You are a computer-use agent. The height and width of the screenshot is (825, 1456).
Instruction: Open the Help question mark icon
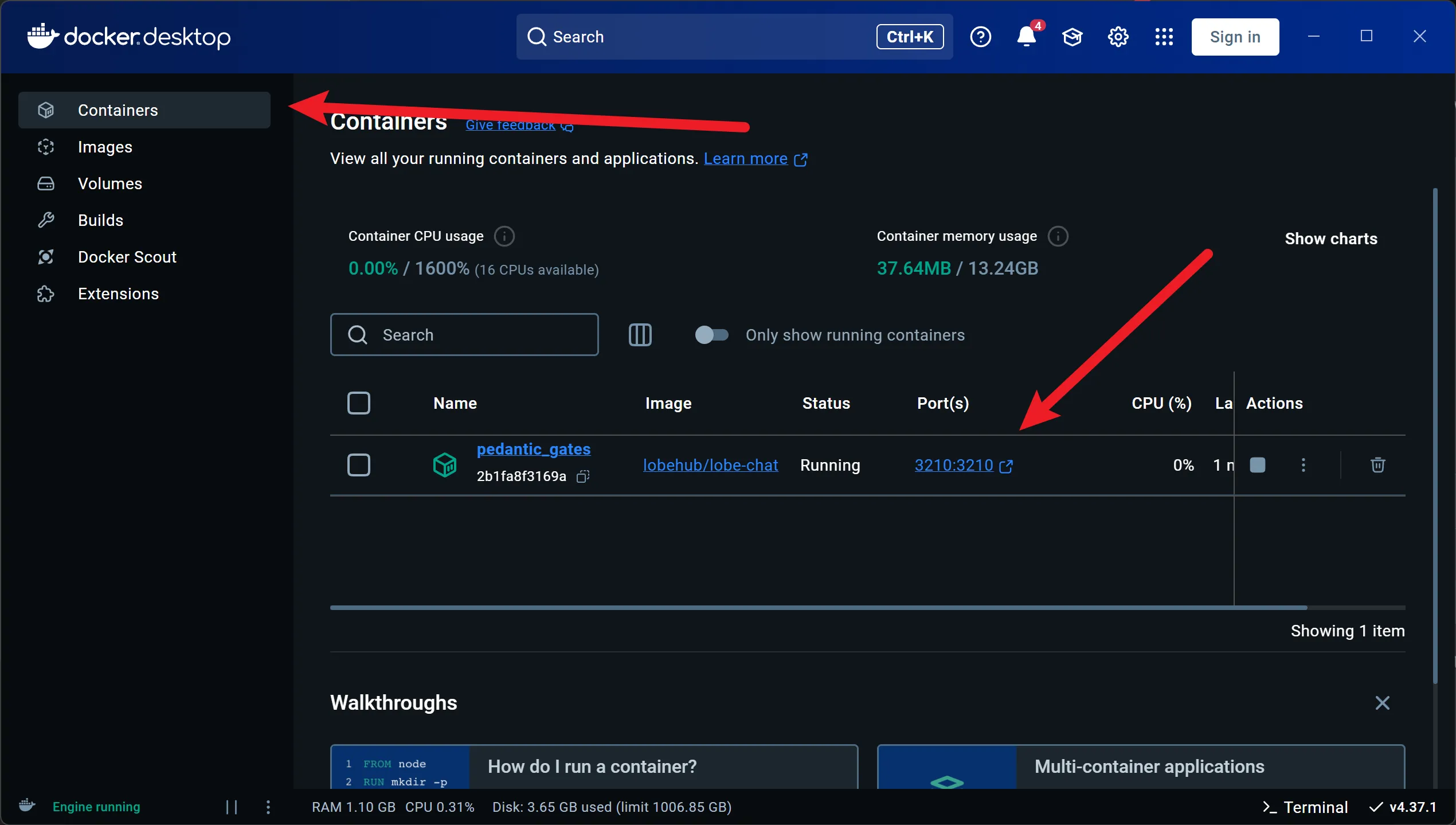980,37
